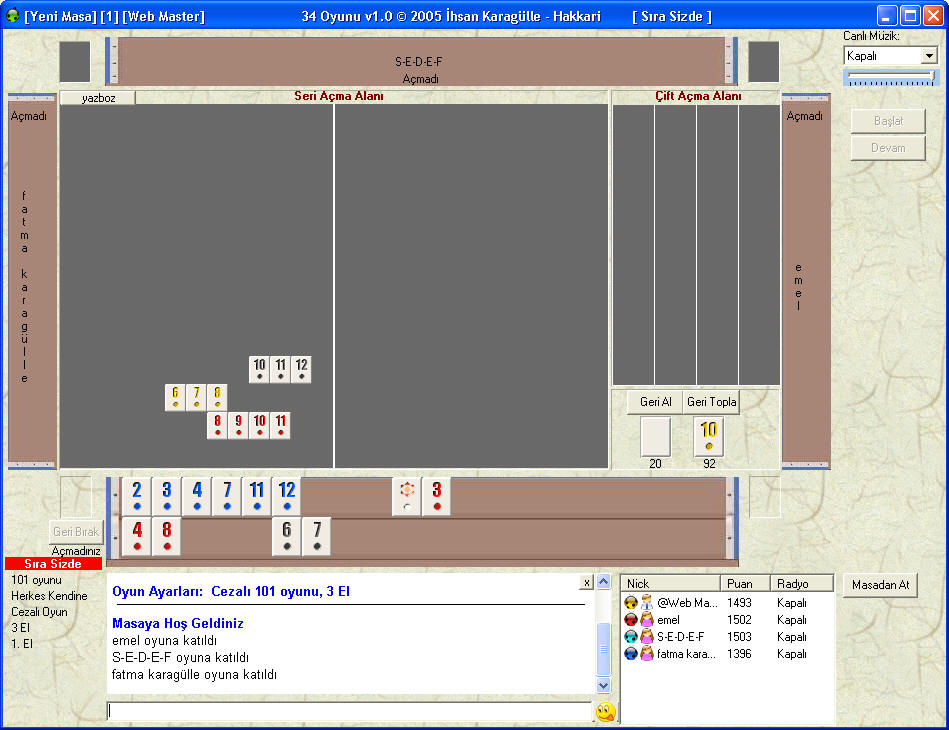Viewport: 949px width, 730px height.
Task: Click the globe icon in the title bar
Action: pos(11,15)
